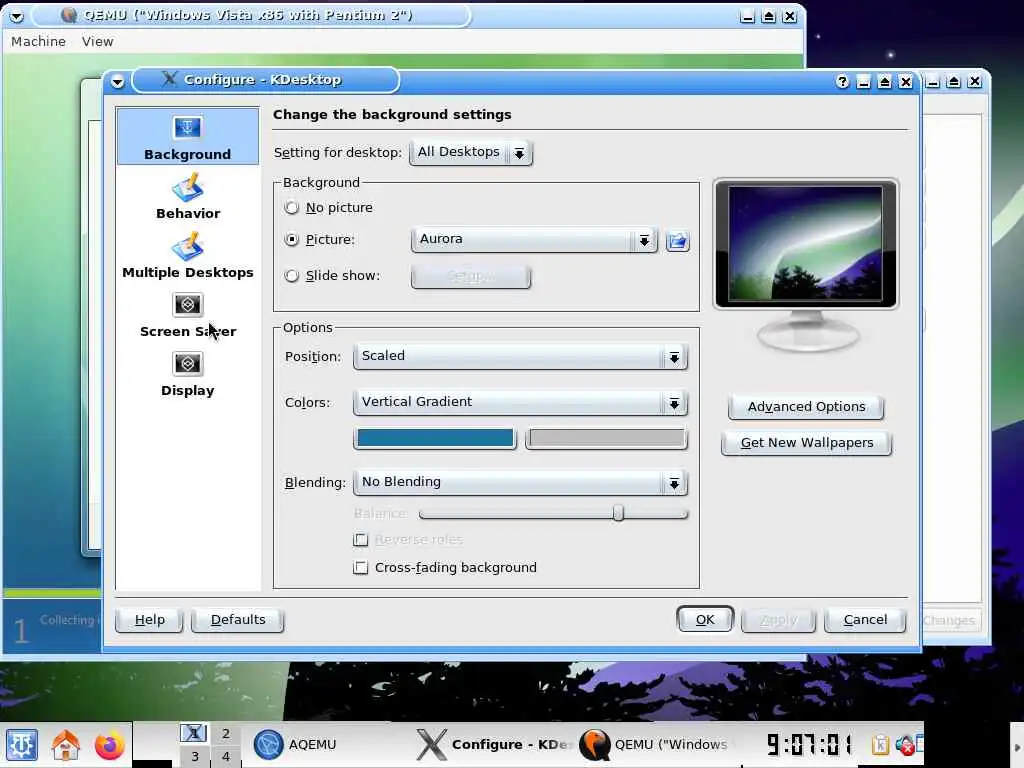Switch to Configure - KDesktop taskbar entry
The height and width of the screenshot is (768, 1024).
click(x=494, y=745)
